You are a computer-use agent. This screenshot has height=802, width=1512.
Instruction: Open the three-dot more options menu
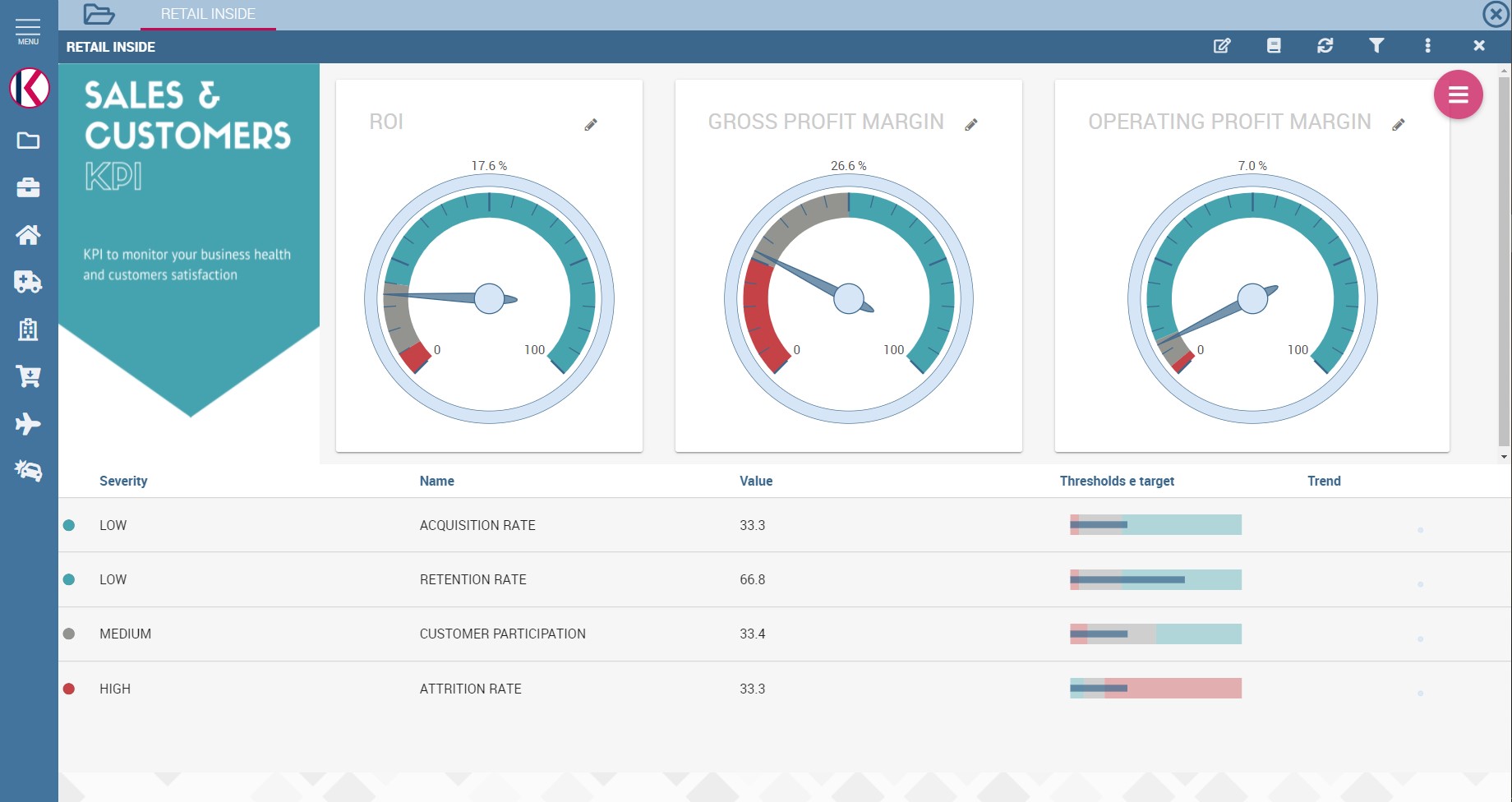click(1427, 46)
